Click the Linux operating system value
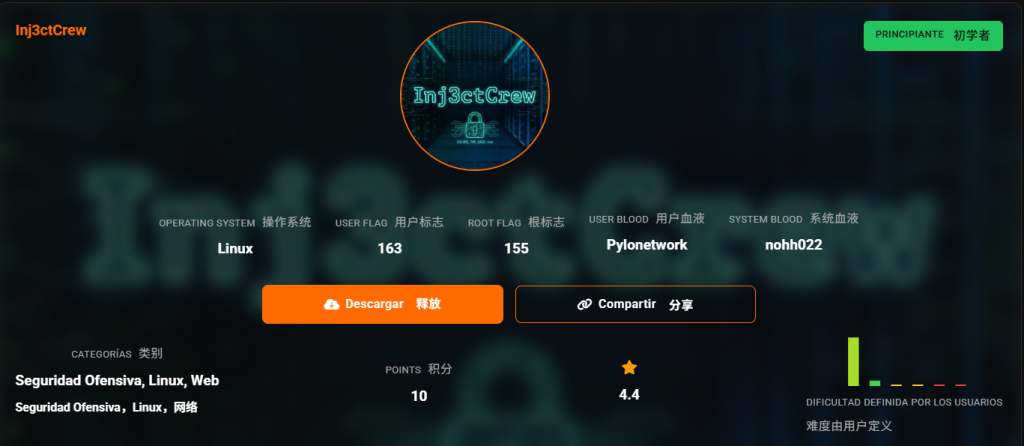 (x=235, y=248)
